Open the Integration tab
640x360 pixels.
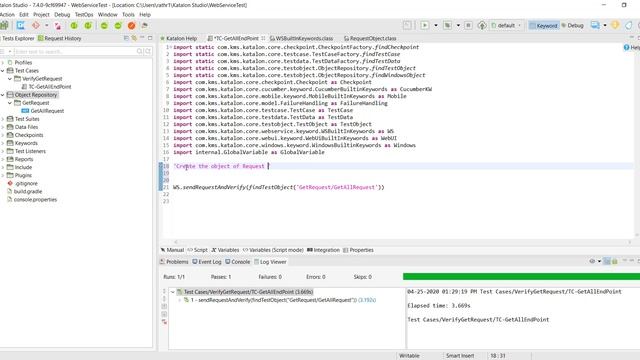click(323, 250)
